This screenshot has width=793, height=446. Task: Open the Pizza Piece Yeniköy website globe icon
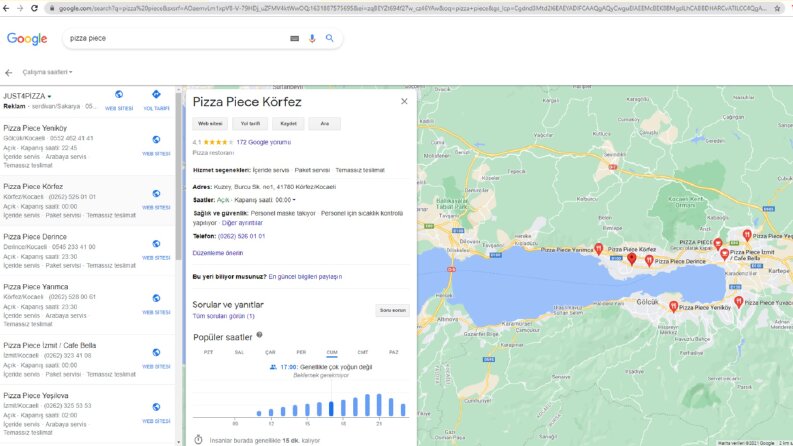[x=156, y=140]
